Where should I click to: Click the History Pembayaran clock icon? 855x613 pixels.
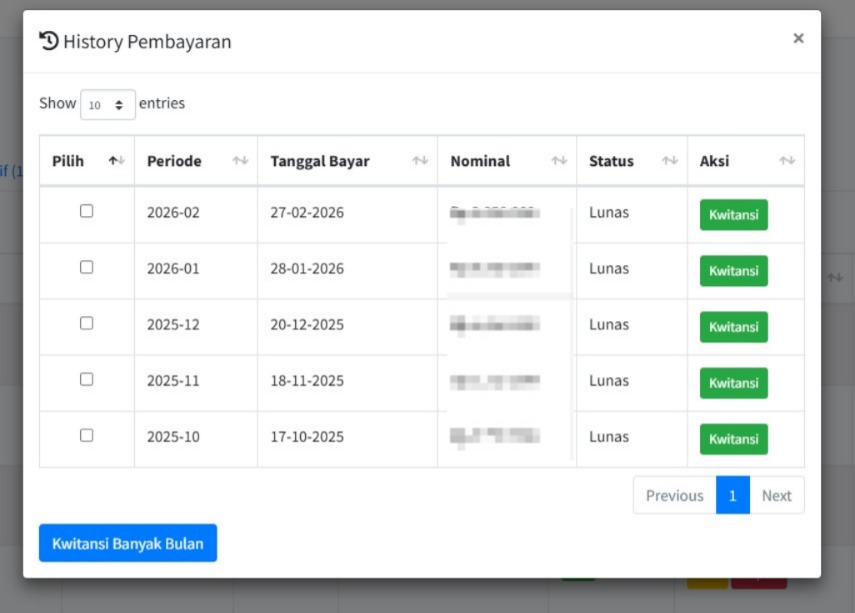[49, 41]
